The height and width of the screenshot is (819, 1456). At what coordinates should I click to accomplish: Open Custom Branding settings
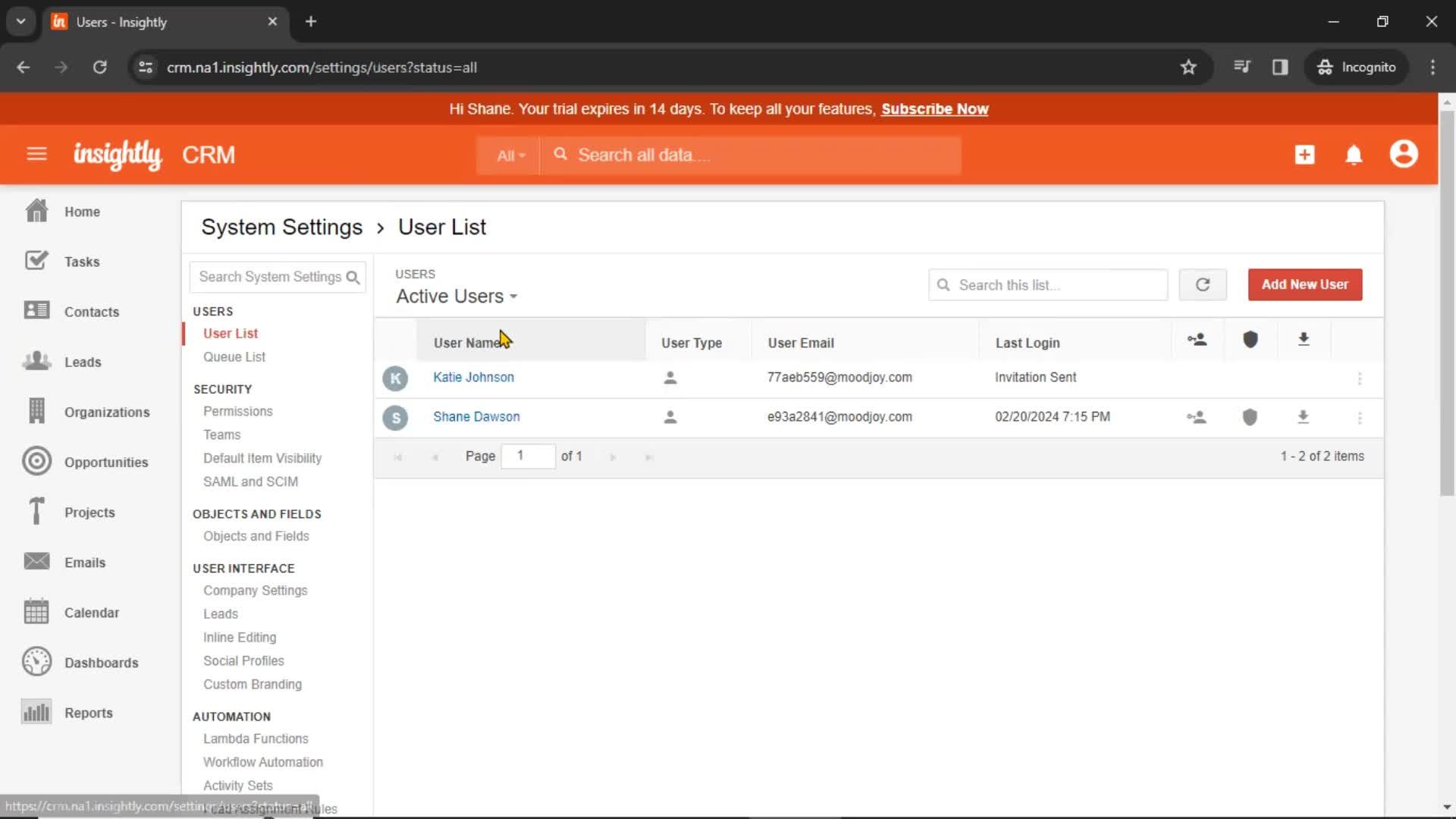pos(252,684)
